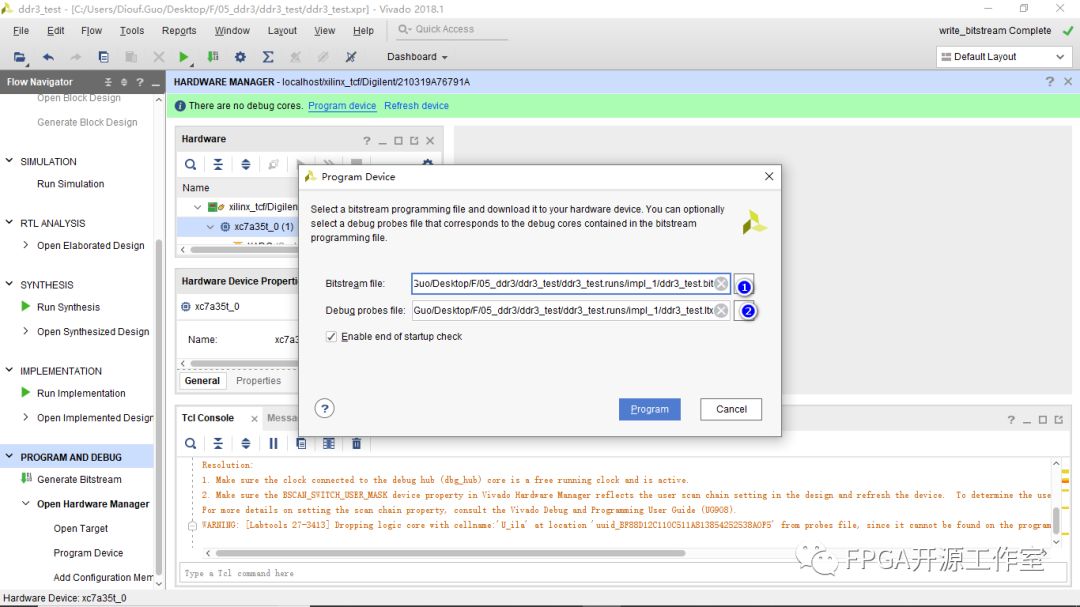Viewport: 1080px width, 607px height.
Task: Click the Run green arrow in the main toolbar
Action: coord(184,57)
